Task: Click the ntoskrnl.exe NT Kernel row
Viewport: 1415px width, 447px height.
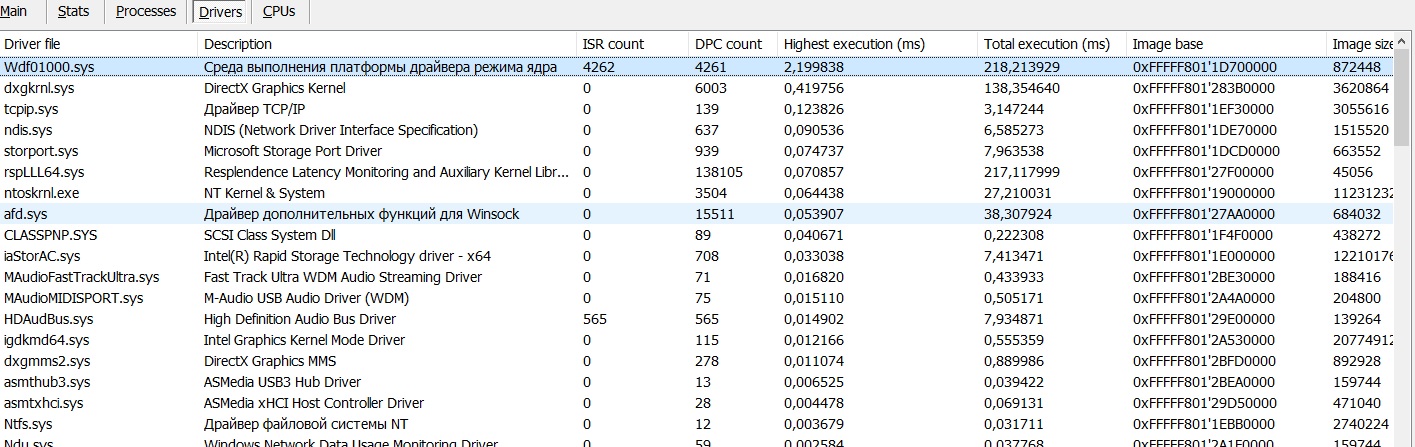Action: 41,193
